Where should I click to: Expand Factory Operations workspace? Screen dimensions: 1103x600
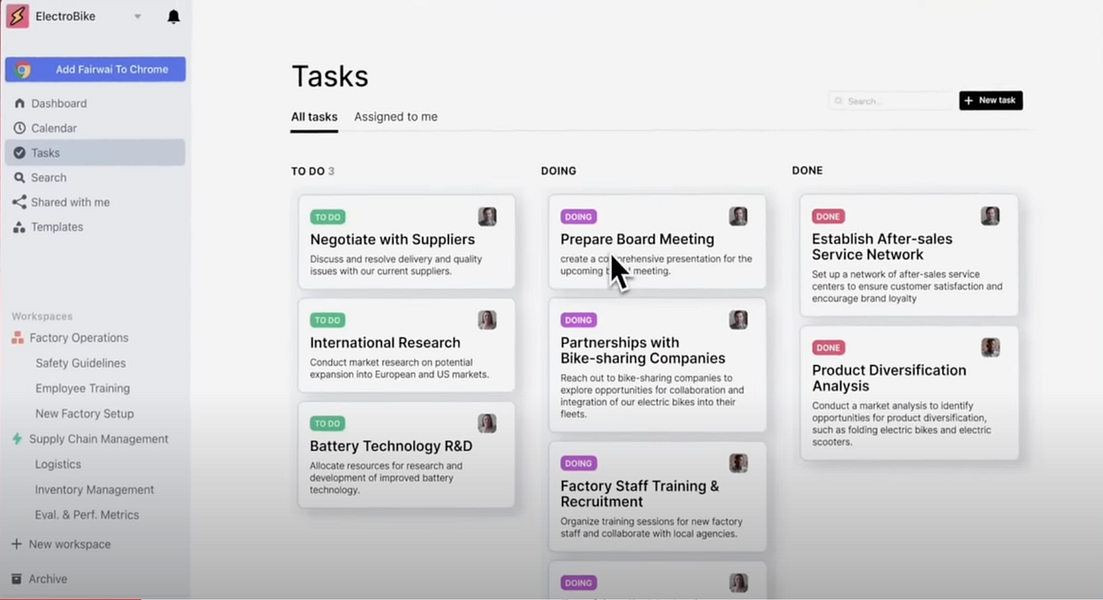(x=79, y=338)
